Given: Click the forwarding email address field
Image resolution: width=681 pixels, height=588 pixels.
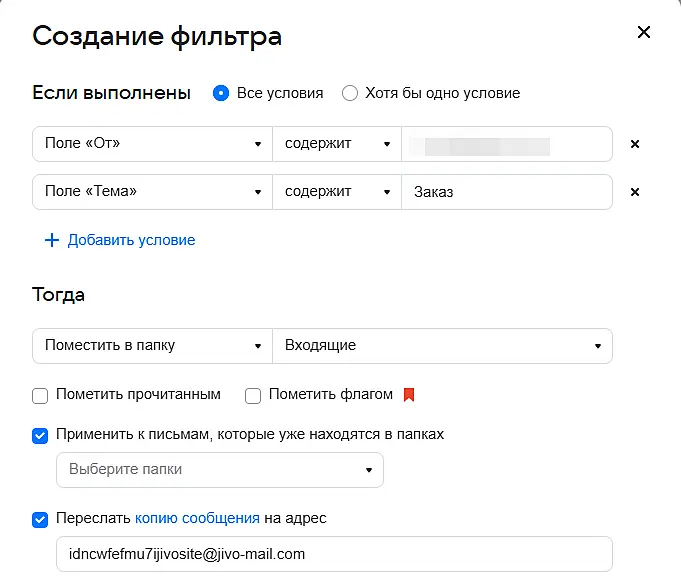Looking at the screenshot, I should click(x=334, y=554).
